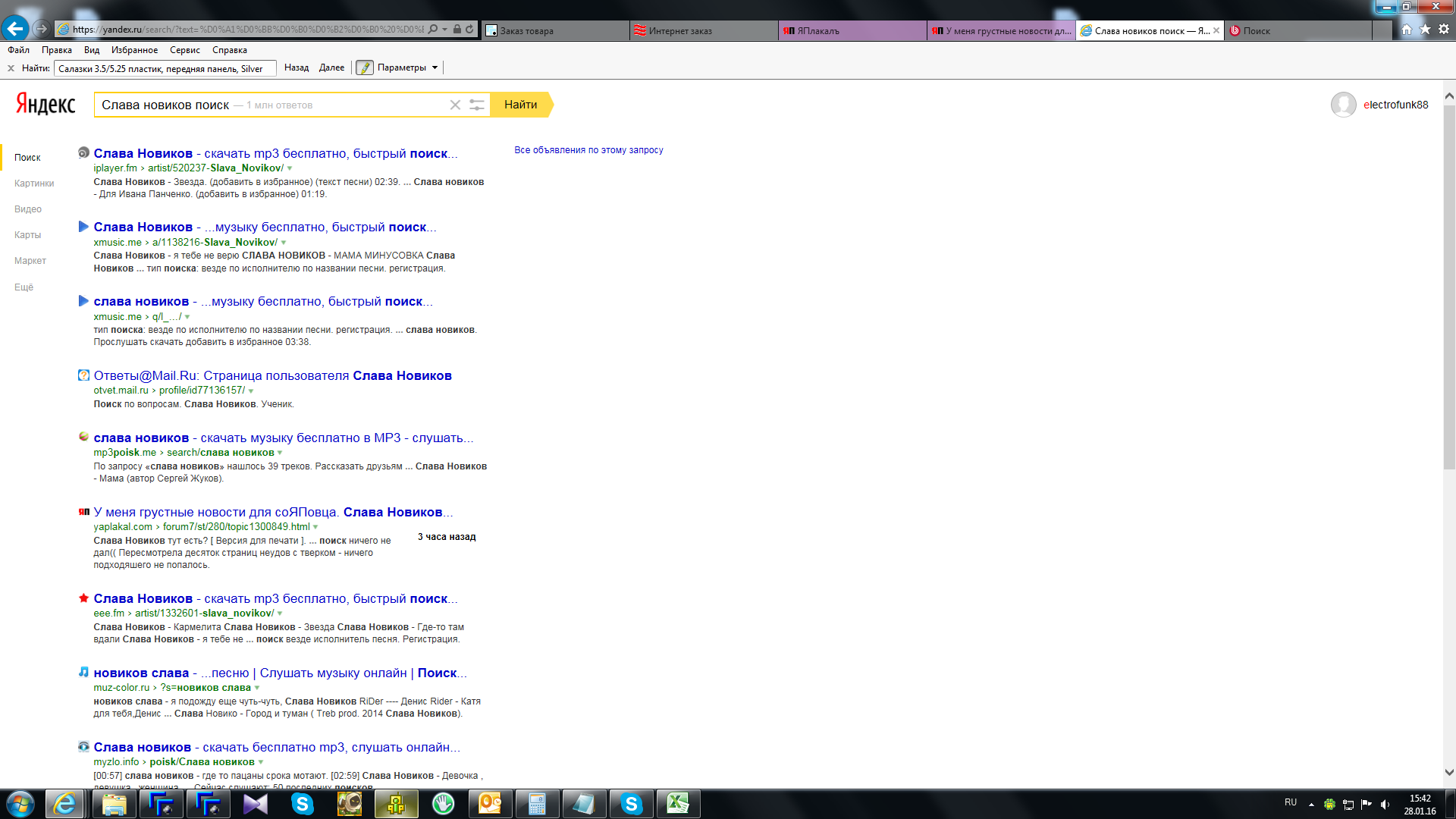Open Маркет search category
1456x819 pixels.
30,261
